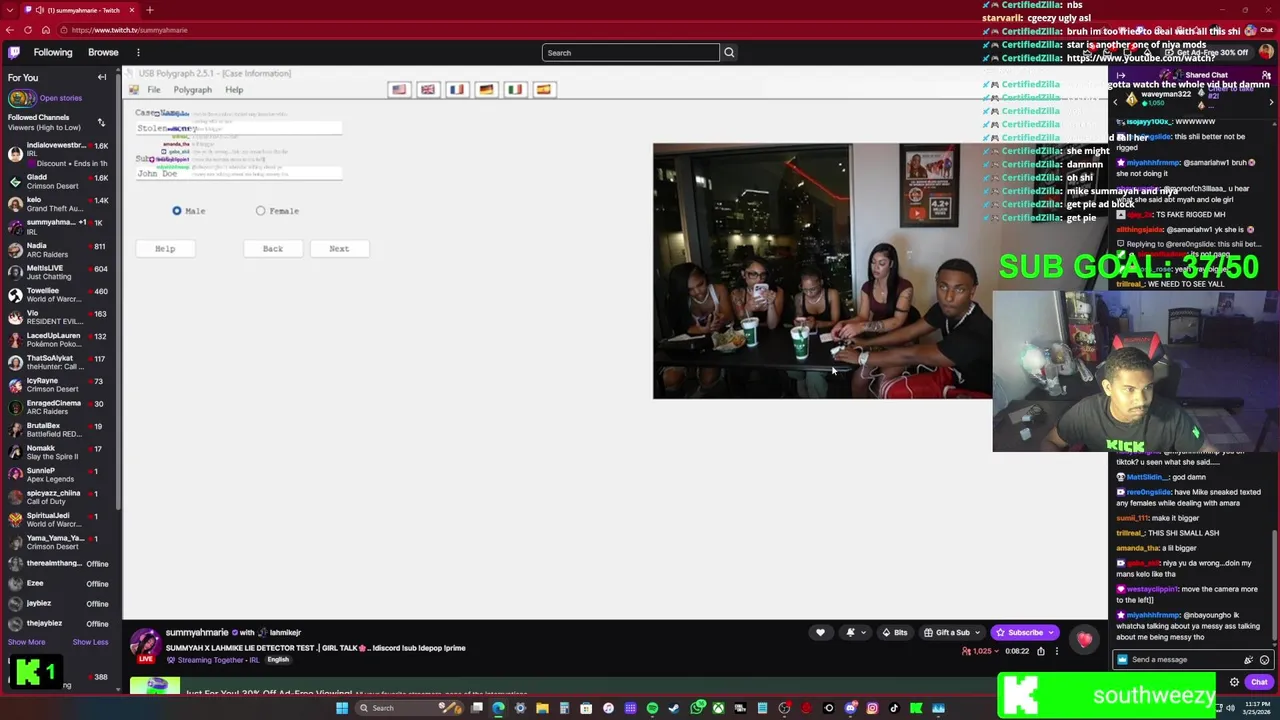Open the Twitch three-dot more menu
This screenshot has height=720, width=1280.
pyautogui.click(x=138, y=52)
